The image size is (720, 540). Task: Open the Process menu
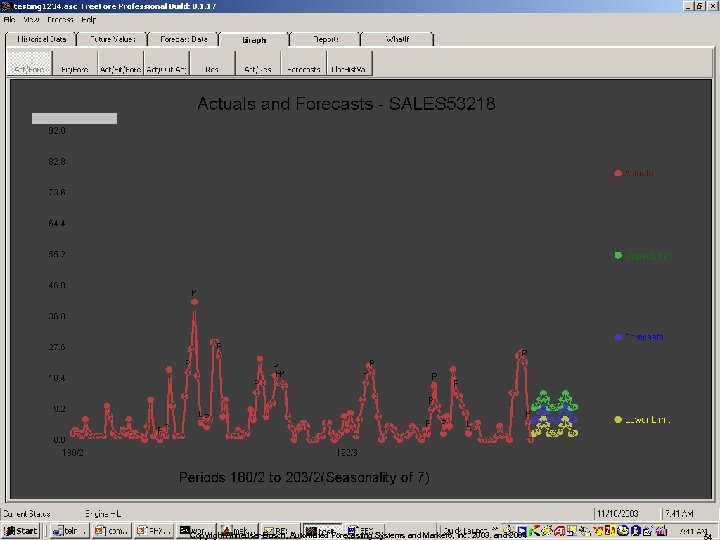coord(60,20)
